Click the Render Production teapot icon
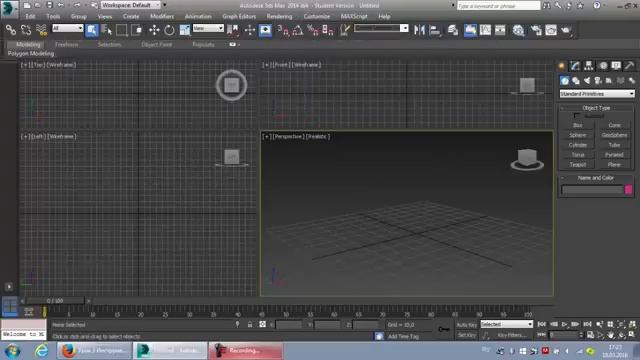 point(566,30)
